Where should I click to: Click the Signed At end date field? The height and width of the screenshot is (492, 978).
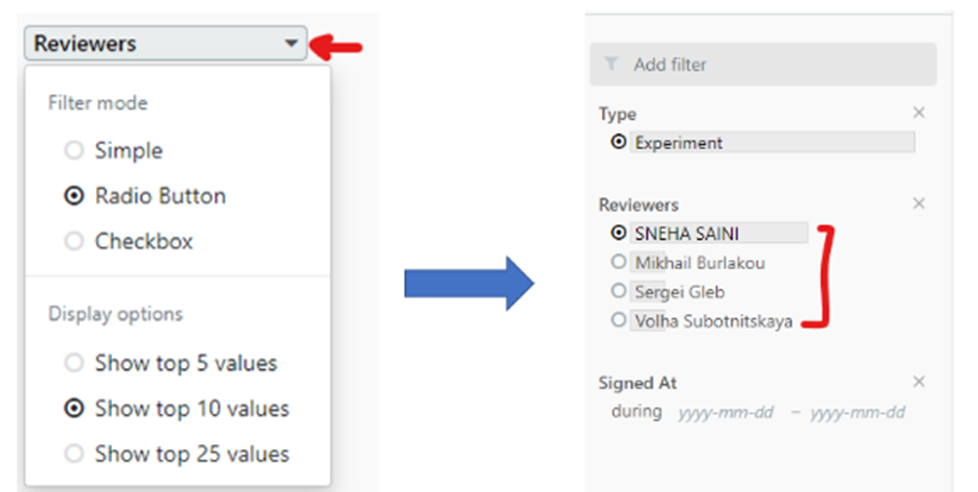(858, 412)
